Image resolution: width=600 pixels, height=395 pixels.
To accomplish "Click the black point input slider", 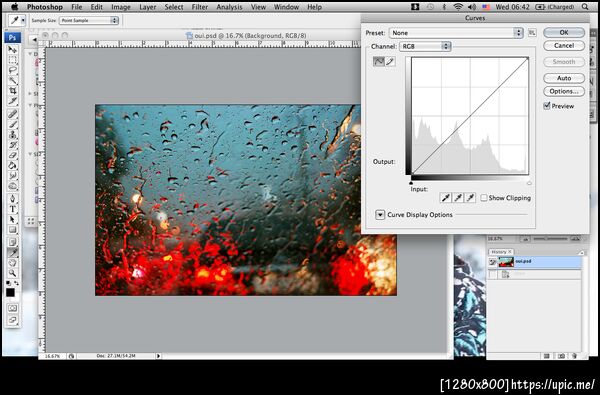I will 411,183.
